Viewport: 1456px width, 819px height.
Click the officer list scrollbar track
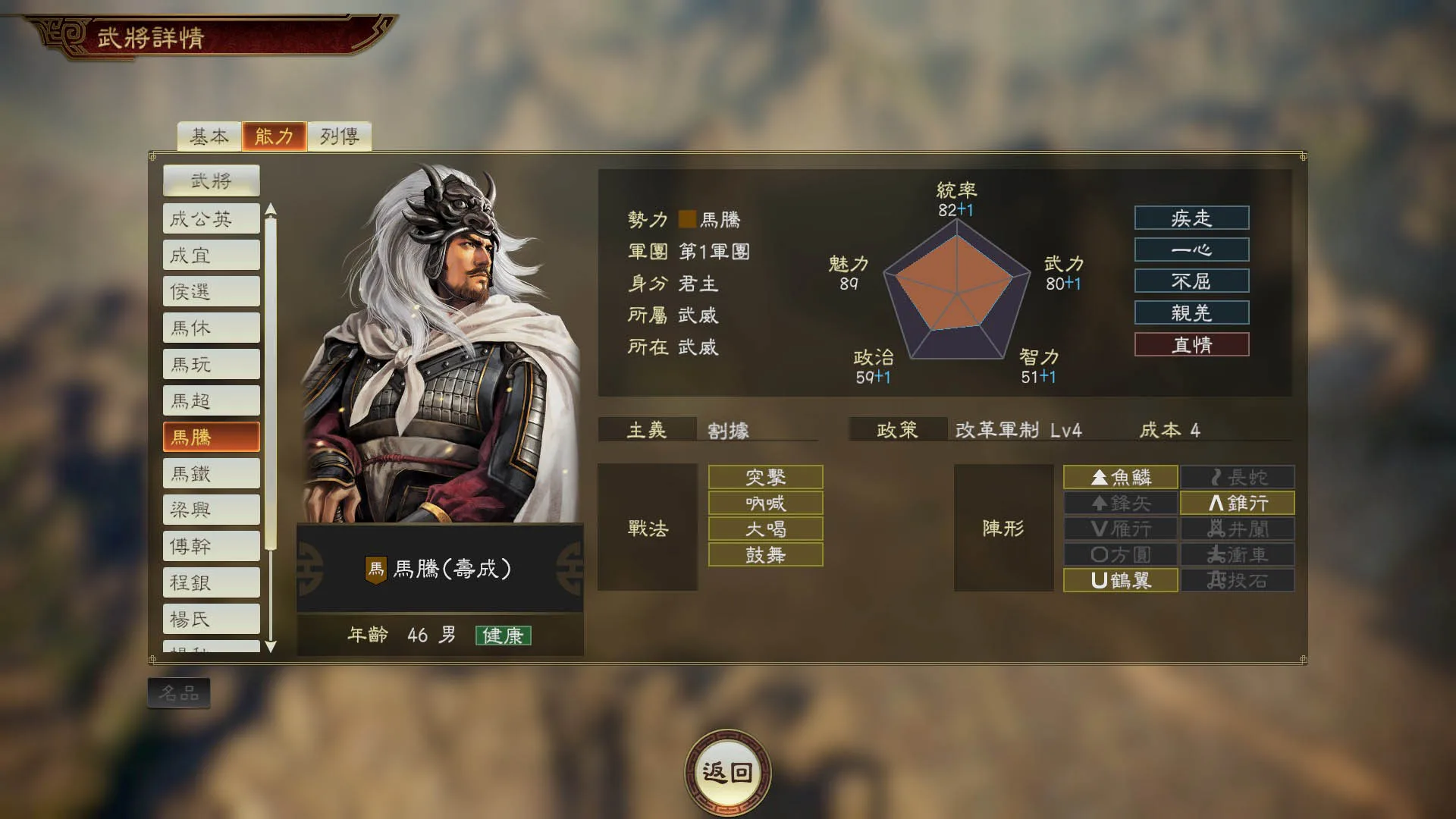click(270, 428)
